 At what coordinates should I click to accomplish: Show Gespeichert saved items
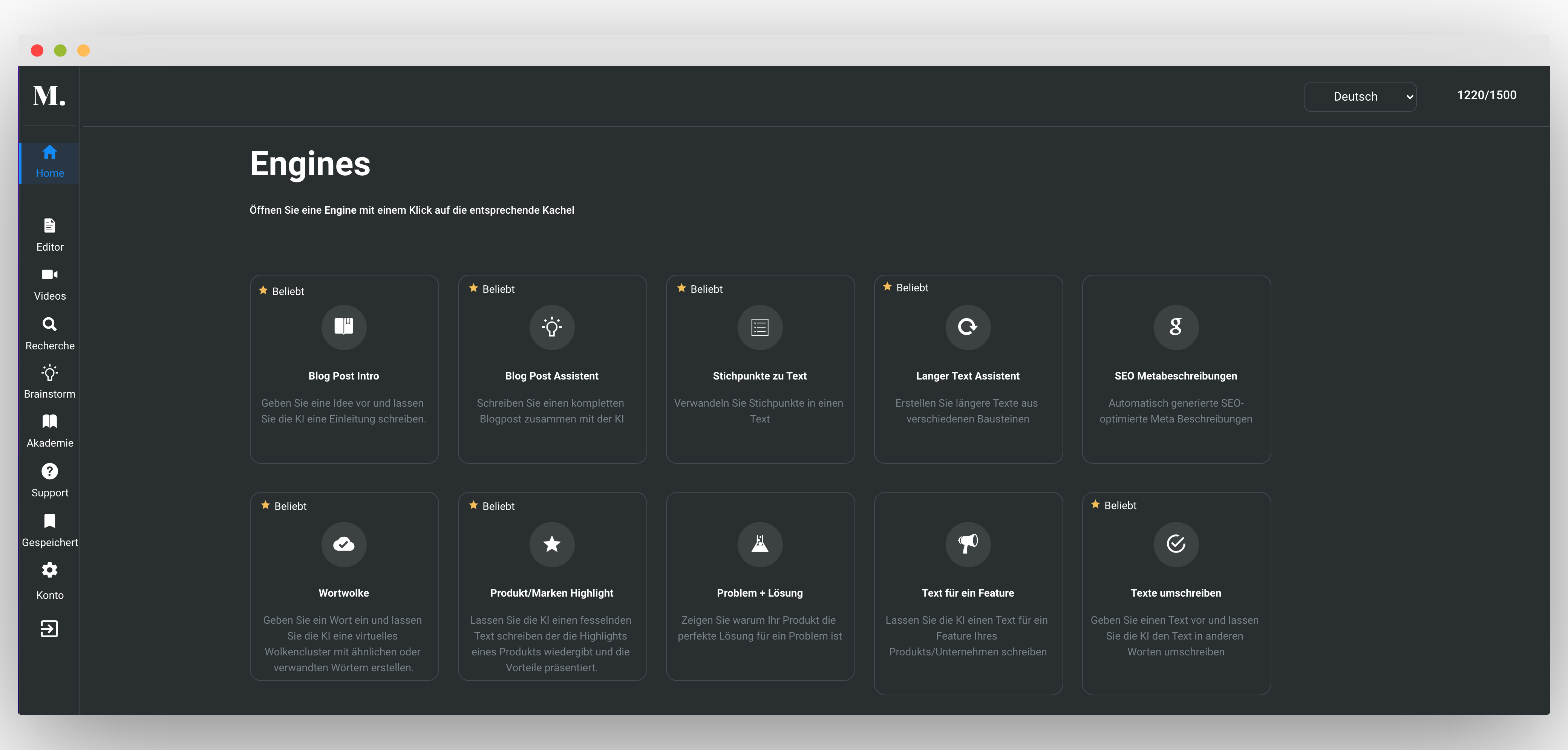pos(50,530)
